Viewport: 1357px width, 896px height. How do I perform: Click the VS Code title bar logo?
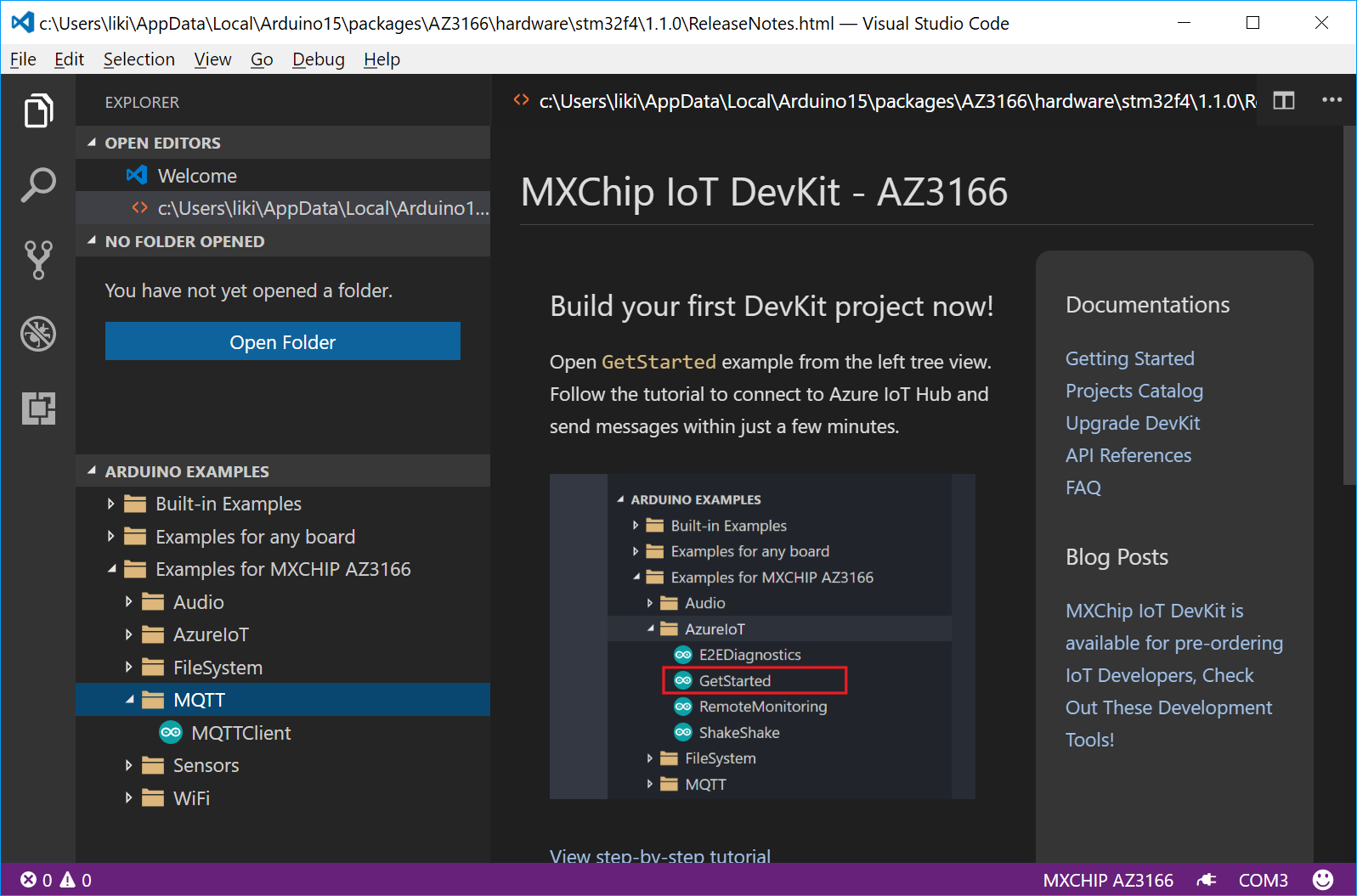23,23
